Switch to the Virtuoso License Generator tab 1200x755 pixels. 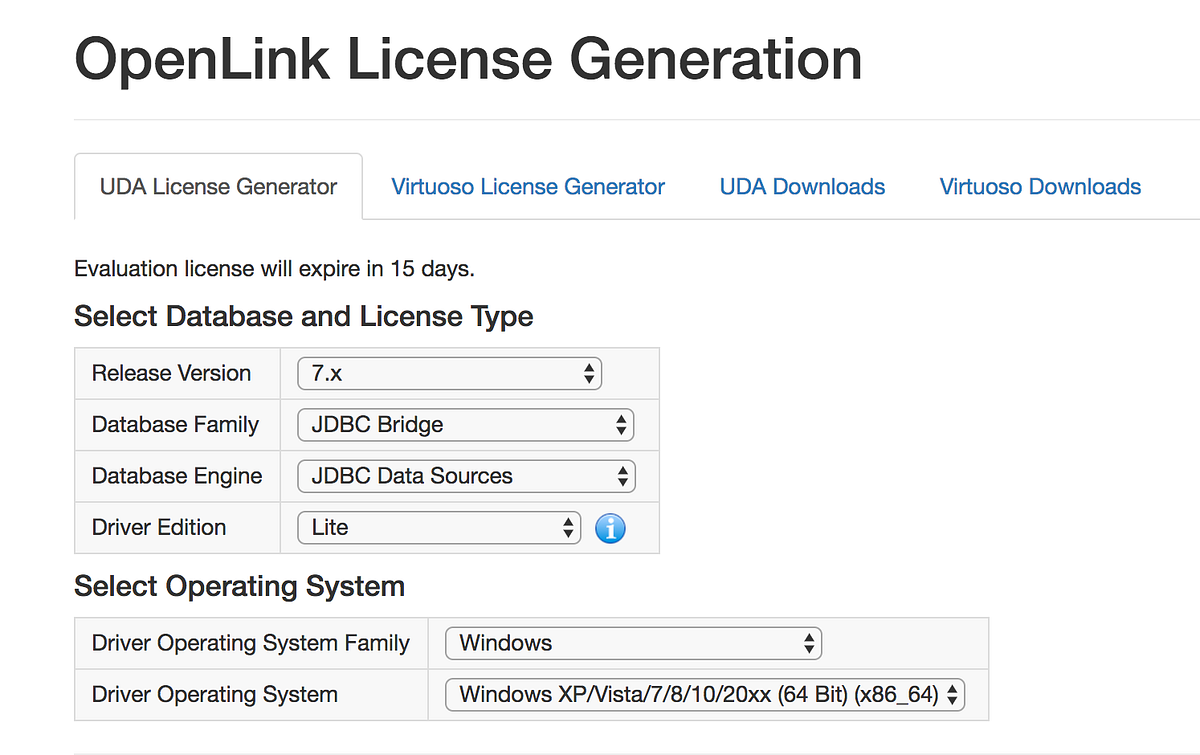[527, 186]
